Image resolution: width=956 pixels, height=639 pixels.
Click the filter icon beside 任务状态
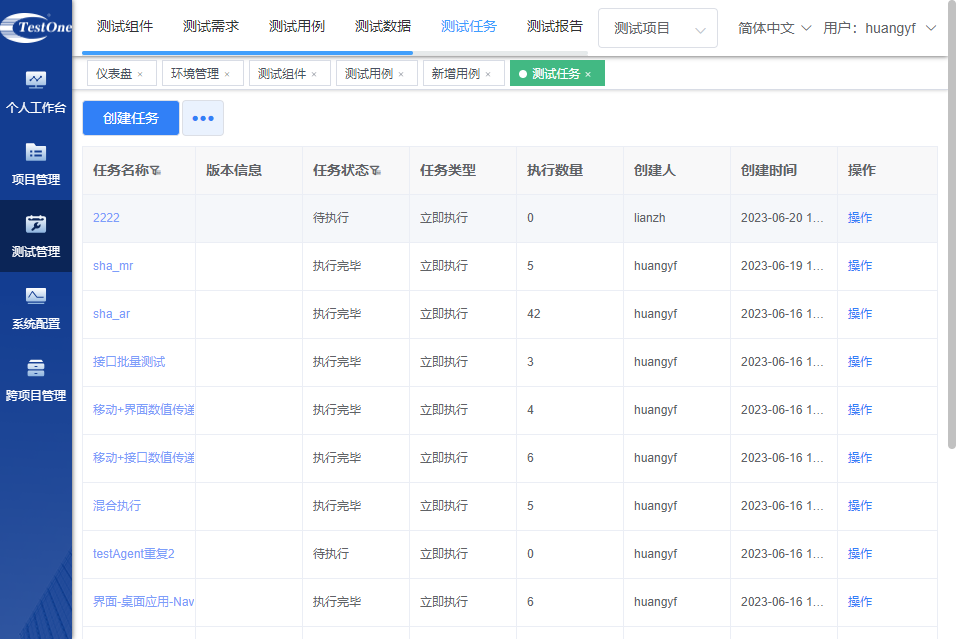point(375,171)
